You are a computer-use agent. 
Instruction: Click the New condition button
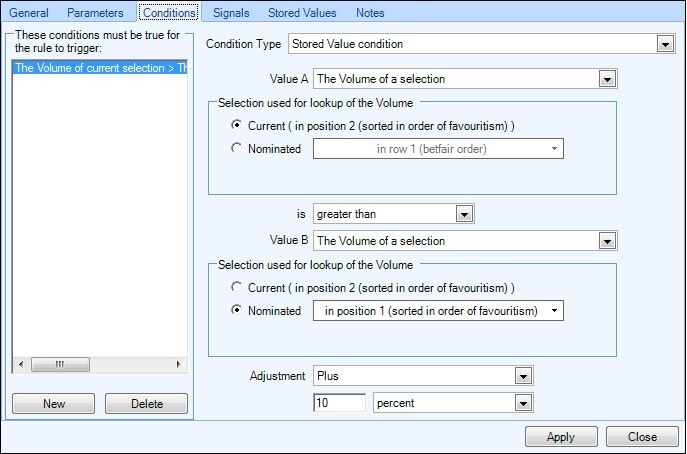click(x=53, y=404)
